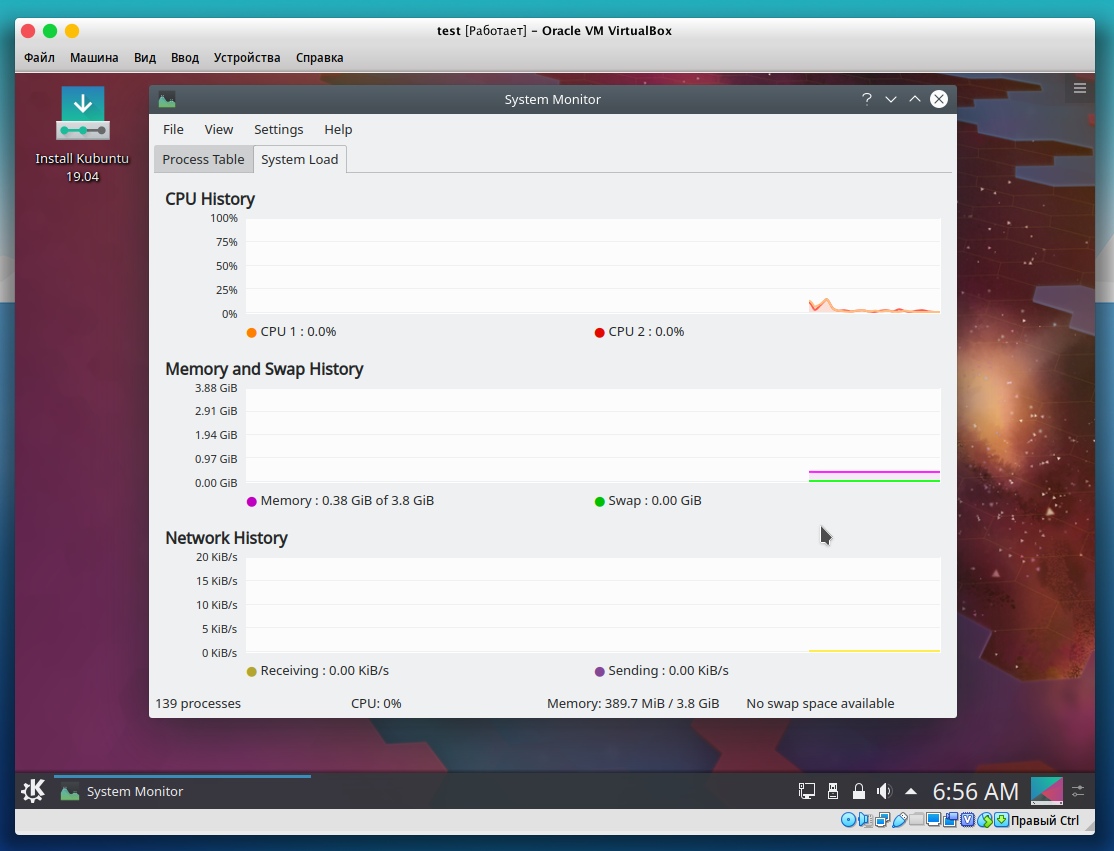The width and height of the screenshot is (1114, 851).
Task: Select the System Load tab
Action: (300, 159)
